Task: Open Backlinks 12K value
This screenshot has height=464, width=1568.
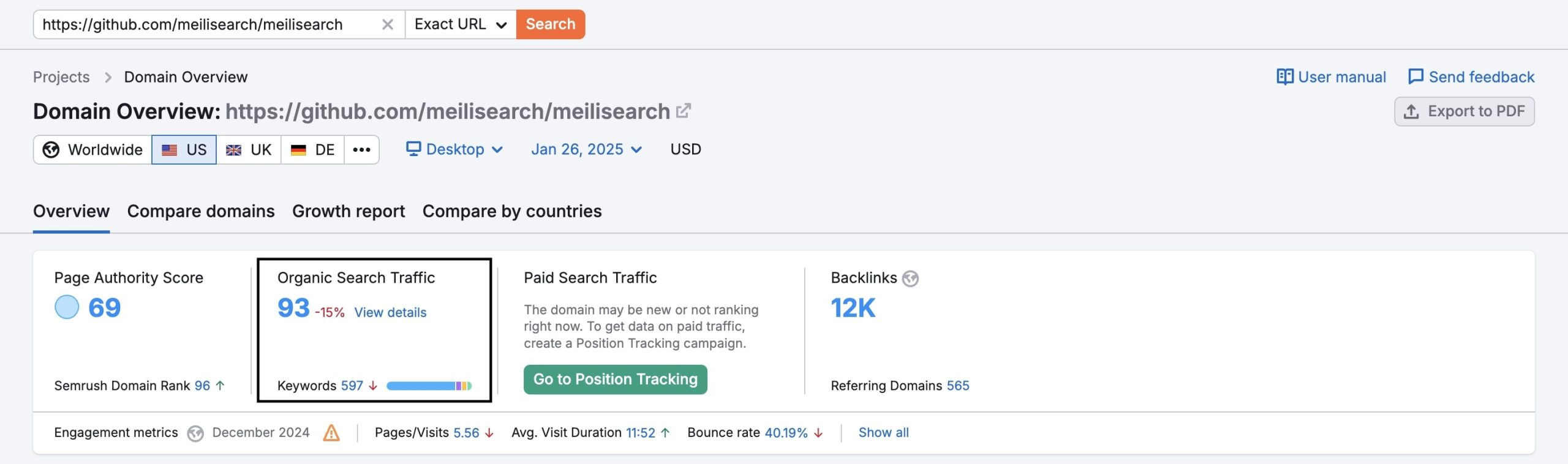Action: pos(853,307)
